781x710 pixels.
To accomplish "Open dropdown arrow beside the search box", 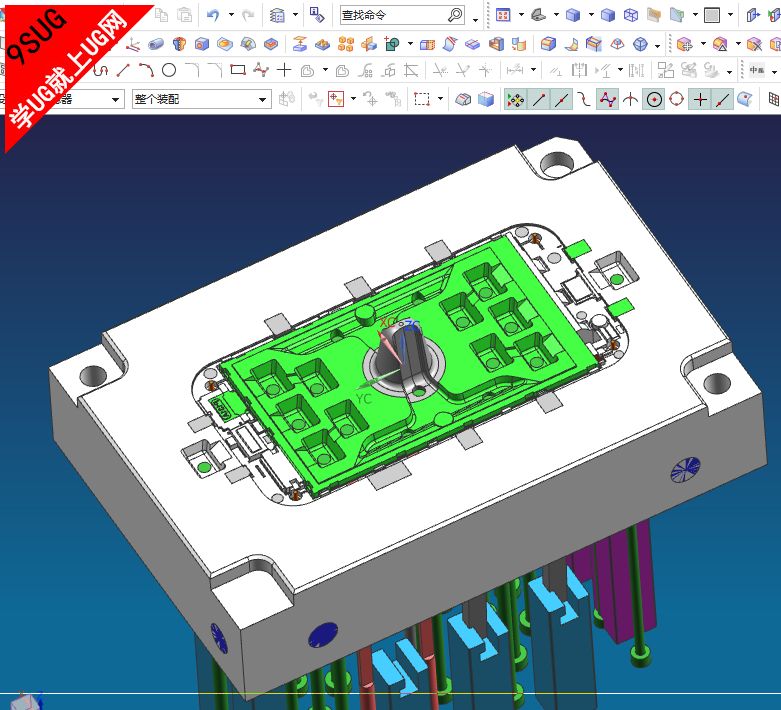I will coord(475,17).
